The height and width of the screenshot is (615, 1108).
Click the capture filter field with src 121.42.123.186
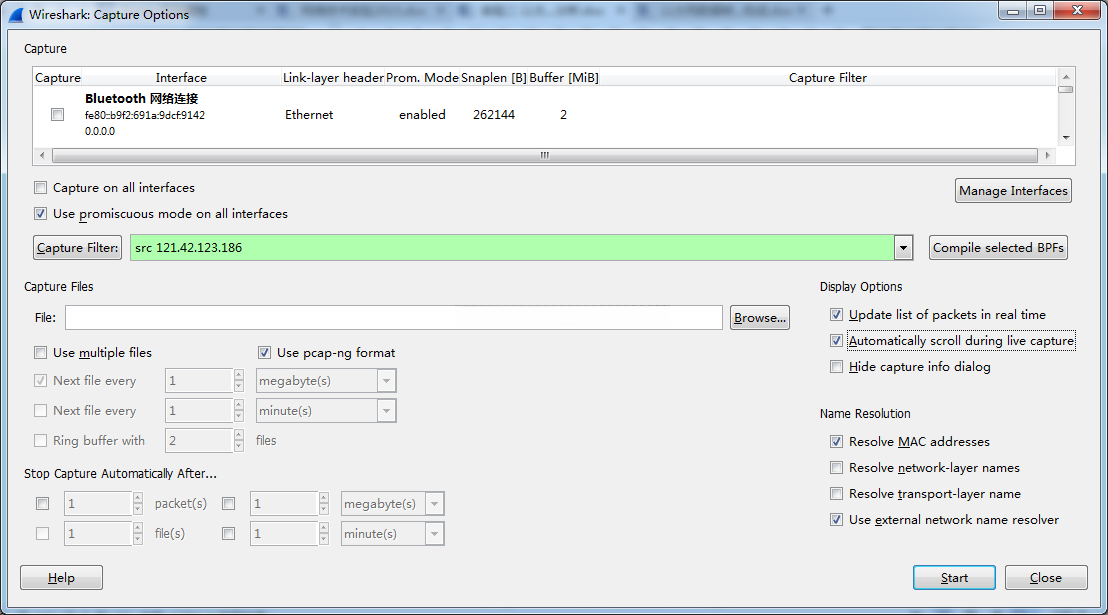512,247
